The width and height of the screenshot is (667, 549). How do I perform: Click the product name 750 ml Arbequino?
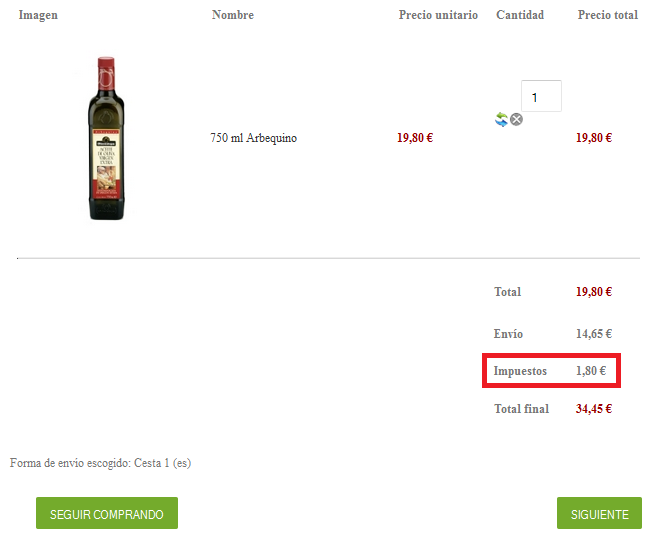tap(253, 138)
